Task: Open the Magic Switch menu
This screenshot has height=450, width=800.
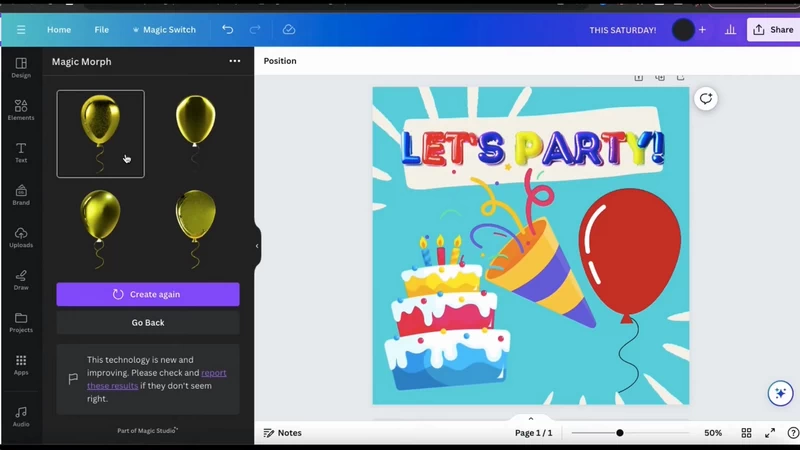Action: tap(164, 30)
